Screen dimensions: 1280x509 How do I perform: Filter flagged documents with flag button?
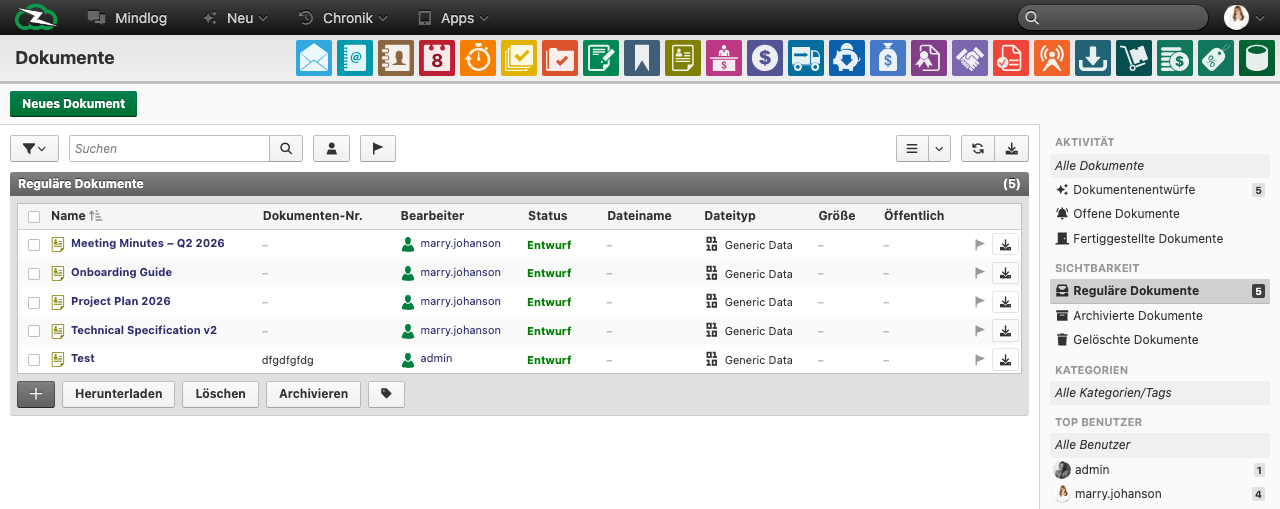point(378,148)
